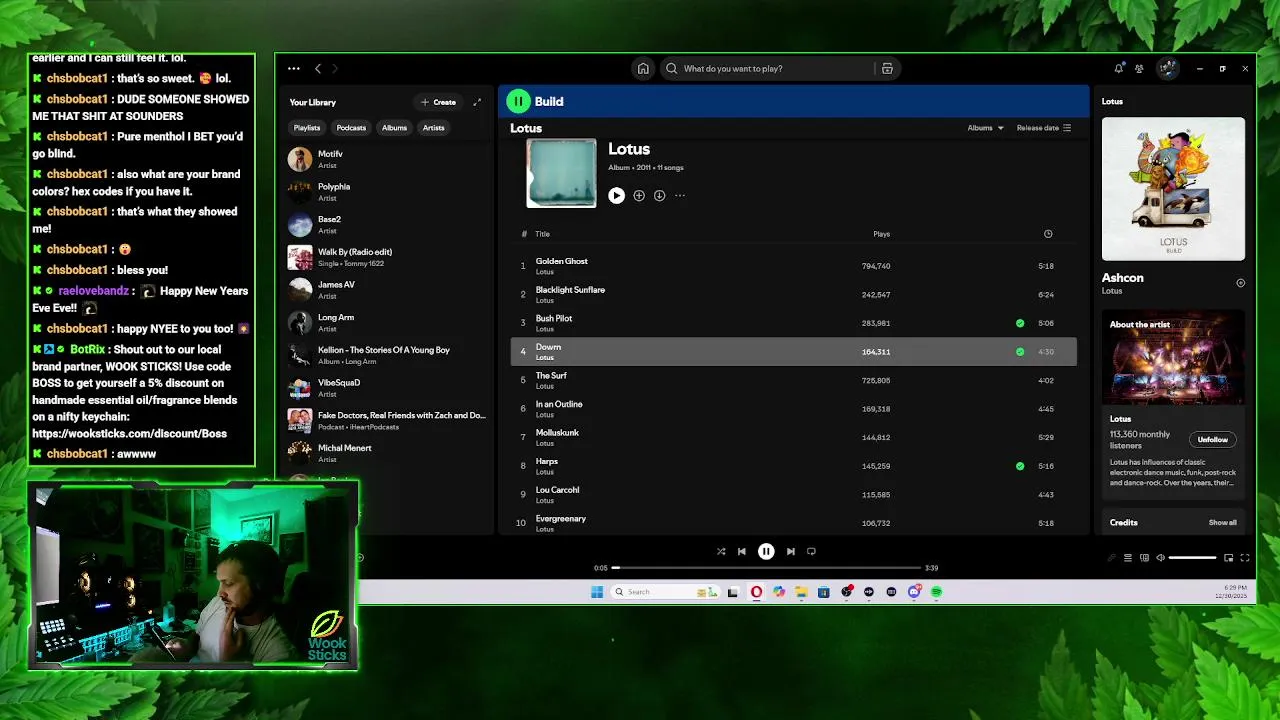Open Opera browser from the taskbar
This screenshot has height=720, width=1280.
pos(756,592)
